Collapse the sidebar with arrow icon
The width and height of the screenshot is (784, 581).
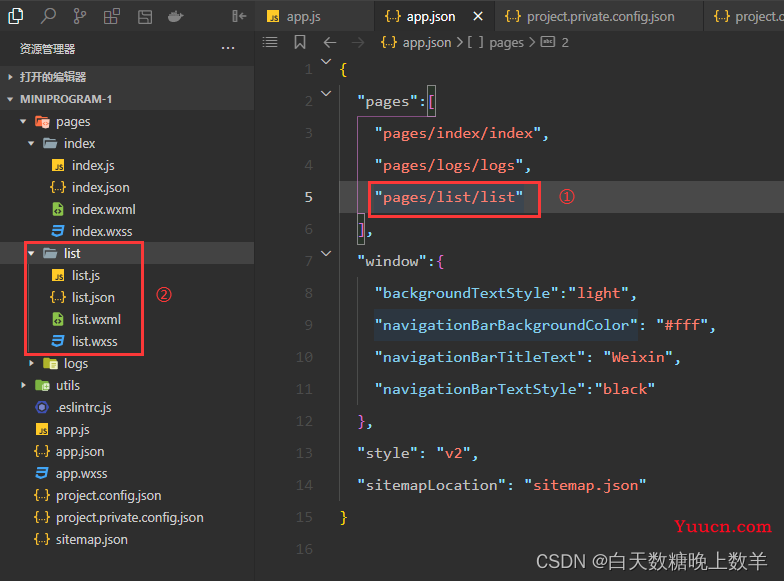(x=239, y=16)
